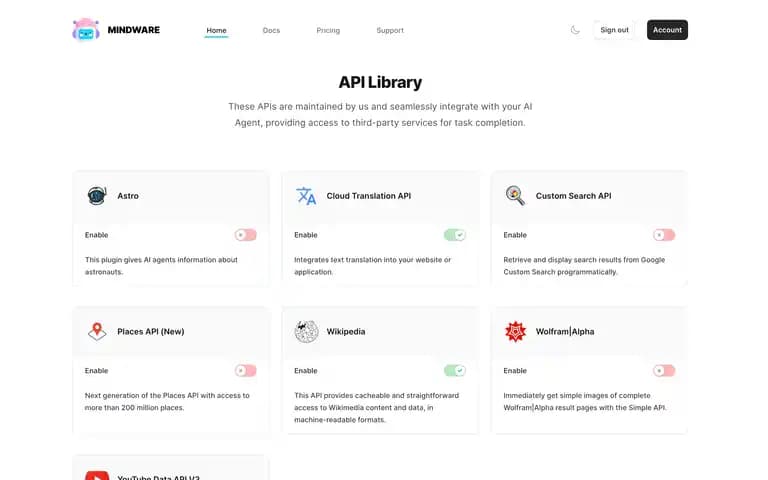Click the Astro astronaut icon
768x480 pixels.
[97, 195]
